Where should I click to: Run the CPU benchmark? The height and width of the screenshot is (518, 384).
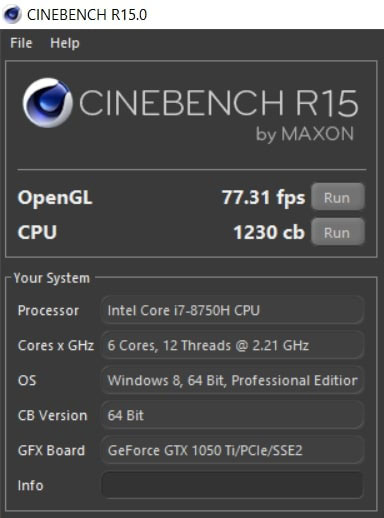coord(338,232)
